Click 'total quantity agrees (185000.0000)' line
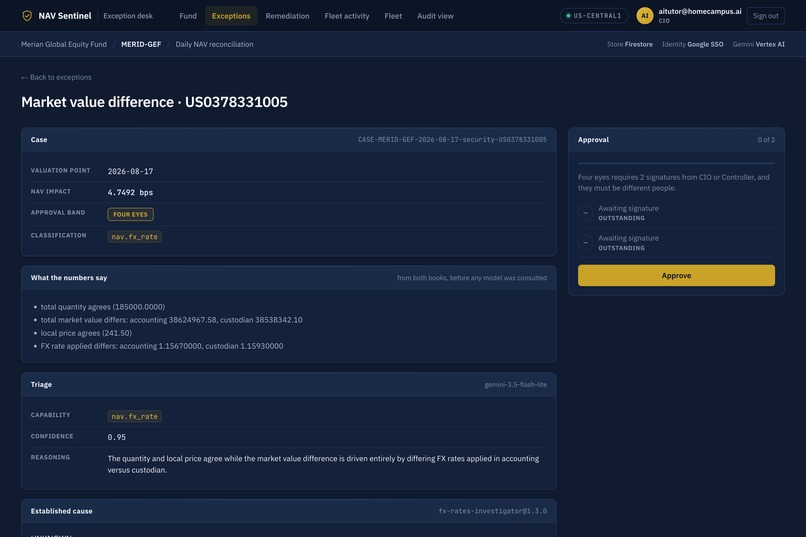Image resolution: width=806 pixels, height=537 pixels. click(103, 307)
